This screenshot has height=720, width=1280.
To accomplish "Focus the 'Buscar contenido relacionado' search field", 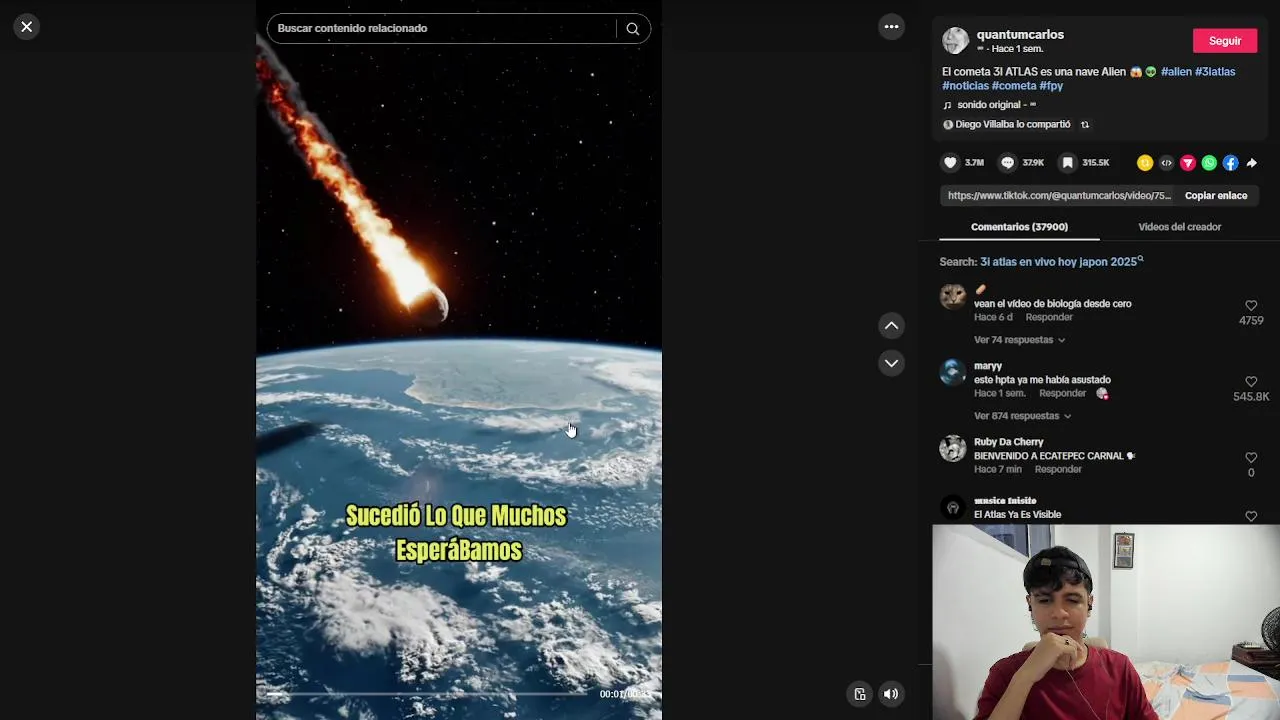I will point(444,29).
